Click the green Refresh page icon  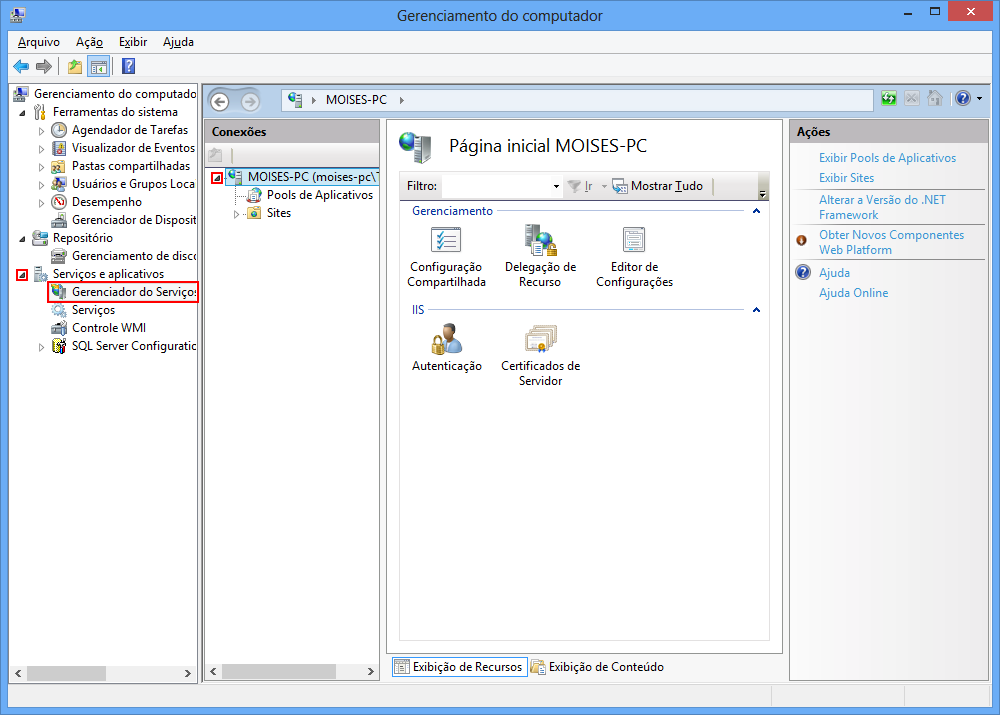tap(888, 98)
